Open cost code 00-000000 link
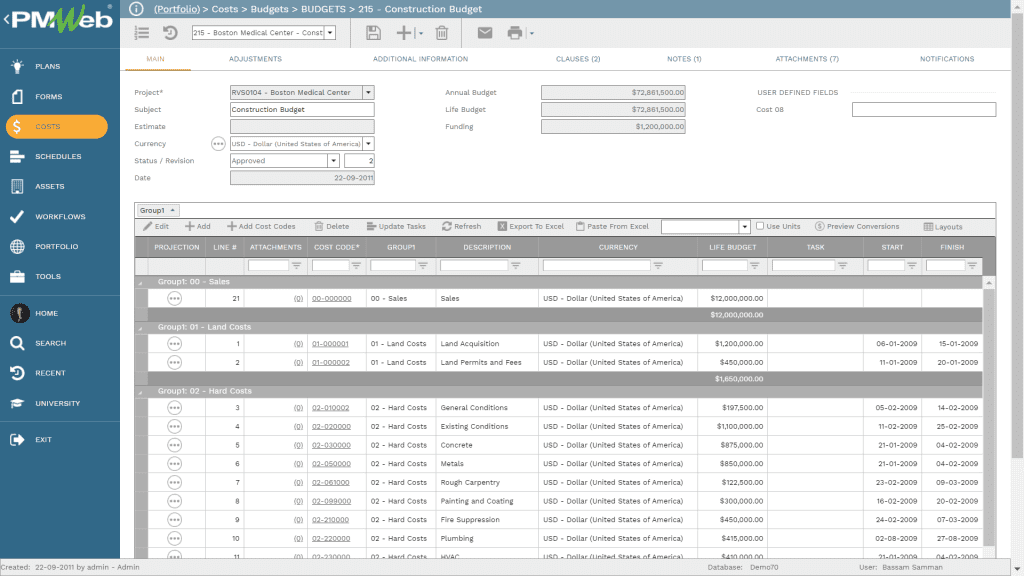This screenshot has width=1024, height=576. [x=332, y=298]
